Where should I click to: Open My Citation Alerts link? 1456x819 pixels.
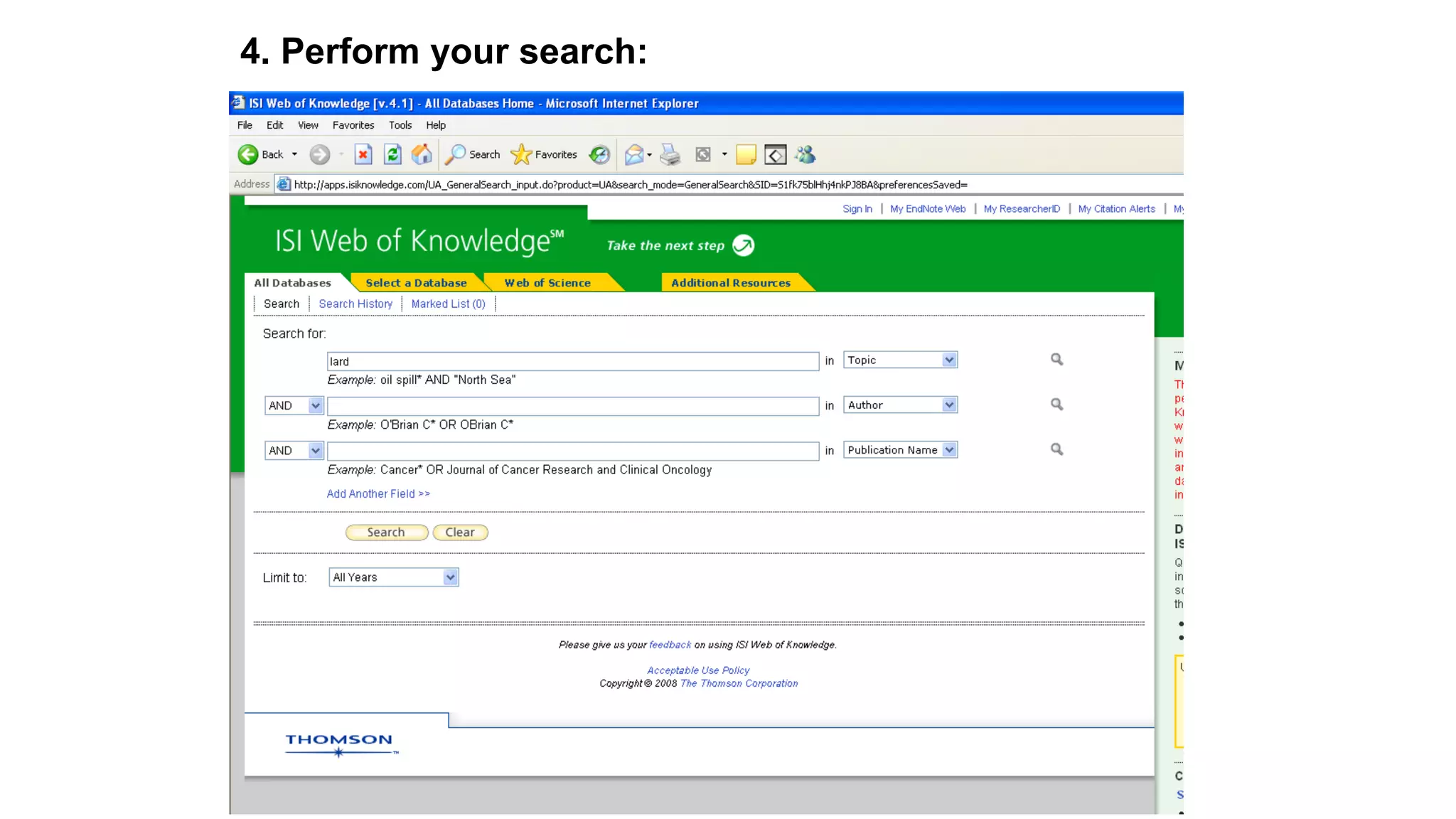coord(1116,209)
